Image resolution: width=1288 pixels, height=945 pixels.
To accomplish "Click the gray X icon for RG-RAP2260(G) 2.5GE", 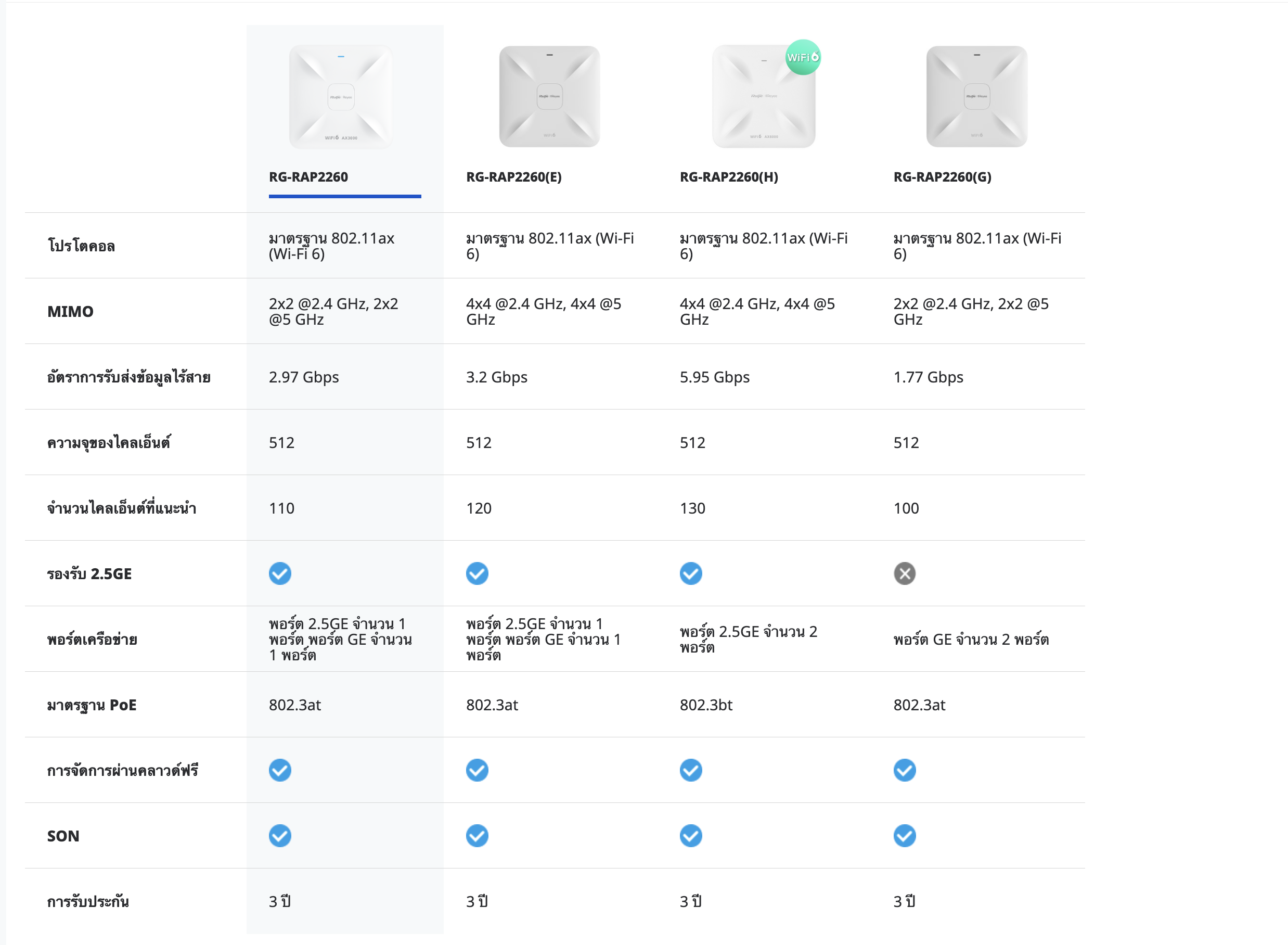I will pyautogui.click(x=905, y=573).
